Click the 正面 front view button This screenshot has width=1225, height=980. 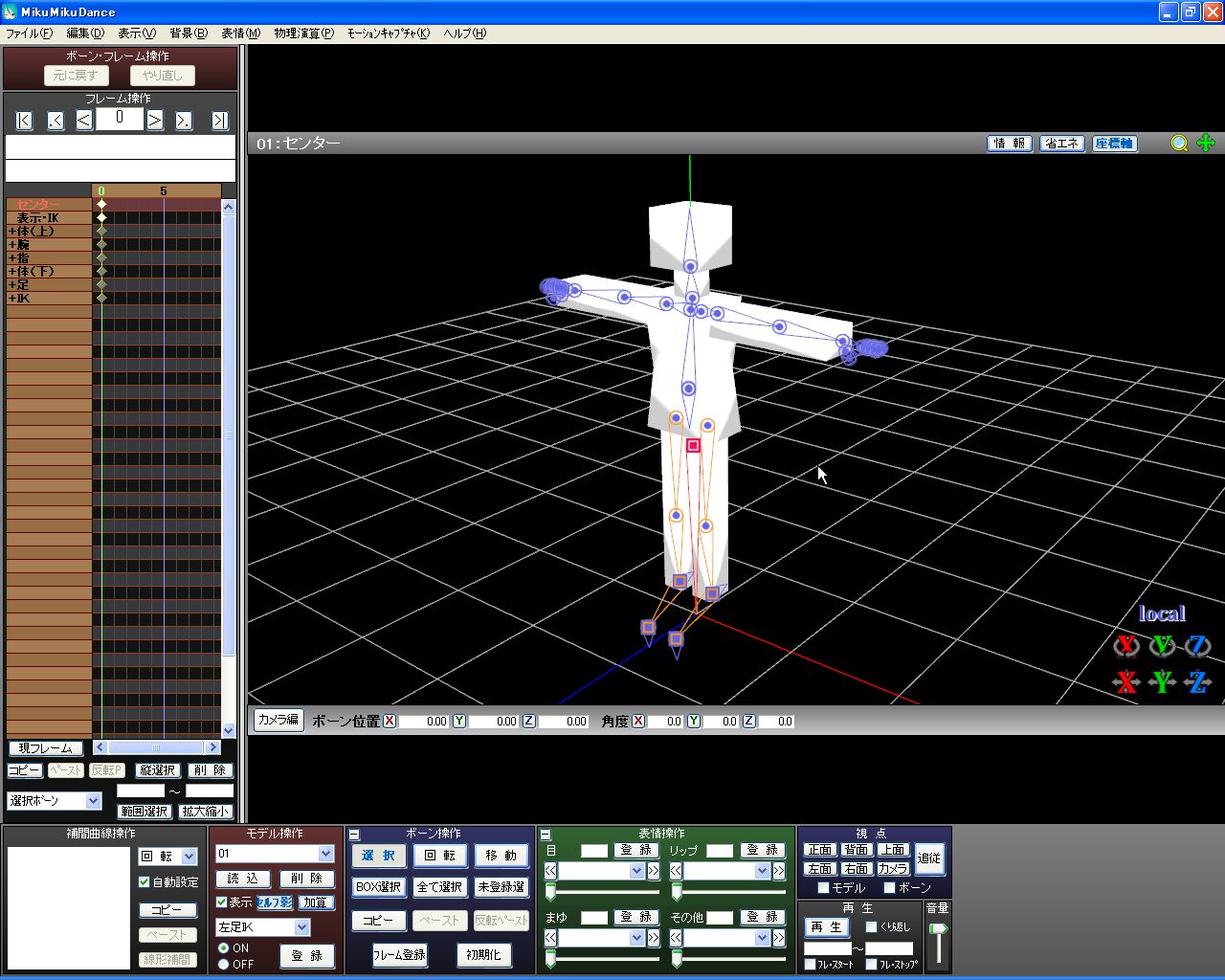pos(820,850)
